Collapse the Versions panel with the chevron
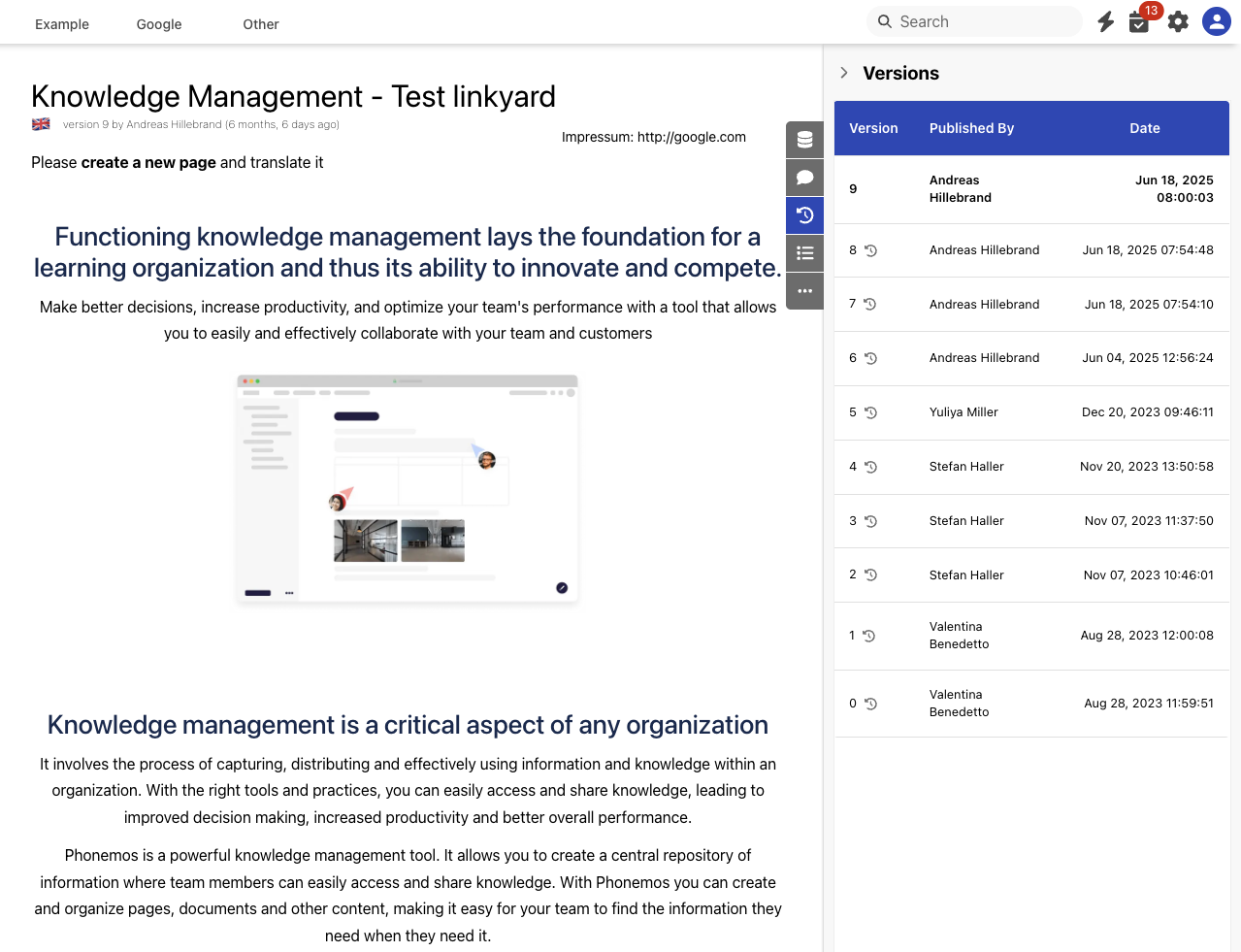 click(x=844, y=73)
